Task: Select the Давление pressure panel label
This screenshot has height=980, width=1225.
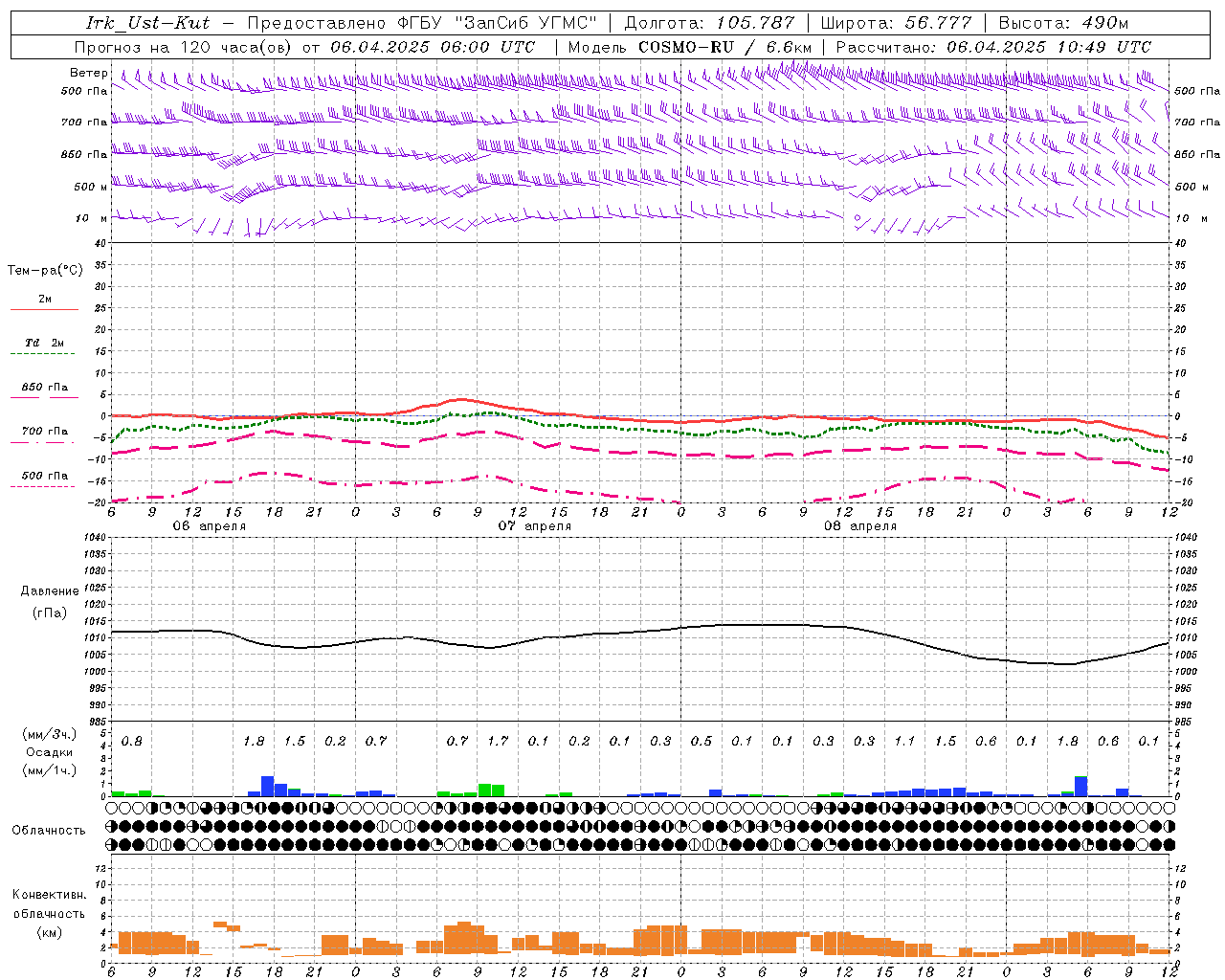Action: pos(50,591)
